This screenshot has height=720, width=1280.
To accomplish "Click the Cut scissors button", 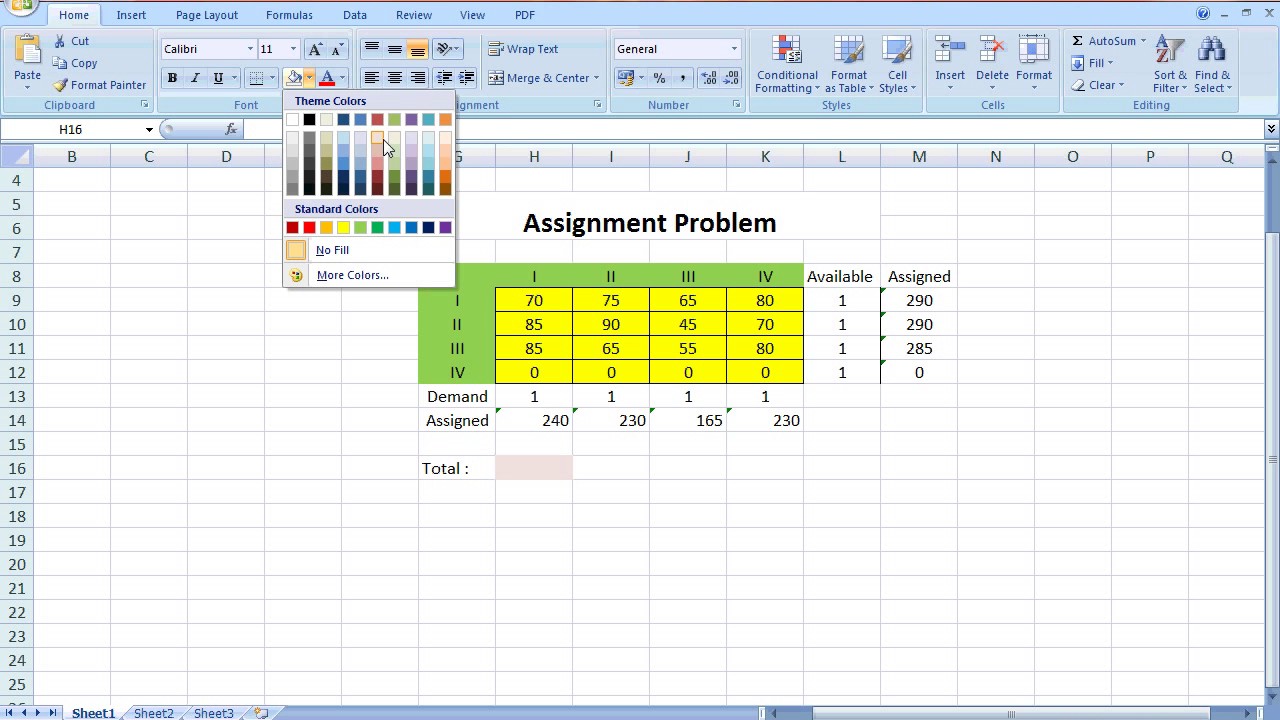I will (71, 41).
